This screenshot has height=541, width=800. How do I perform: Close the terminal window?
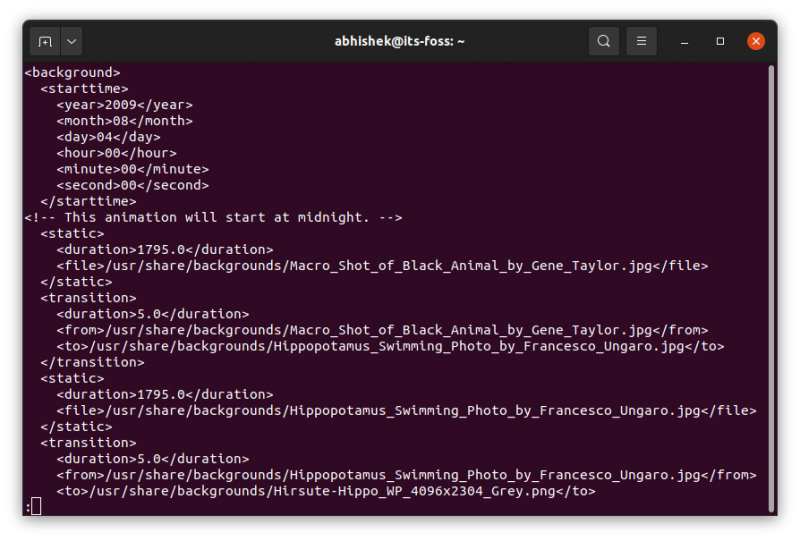tap(756, 41)
